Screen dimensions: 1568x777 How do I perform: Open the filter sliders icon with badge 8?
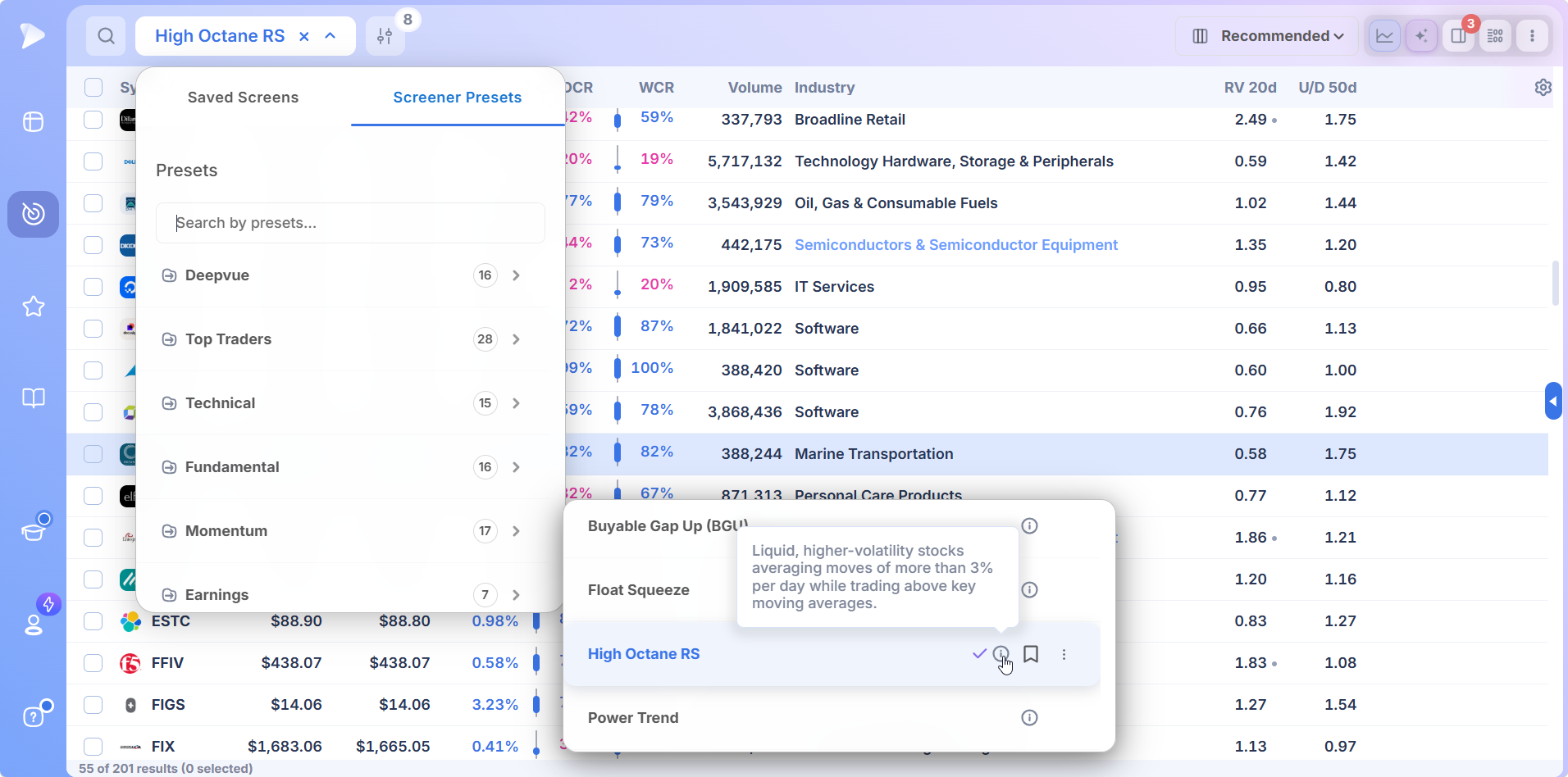[x=385, y=36]
